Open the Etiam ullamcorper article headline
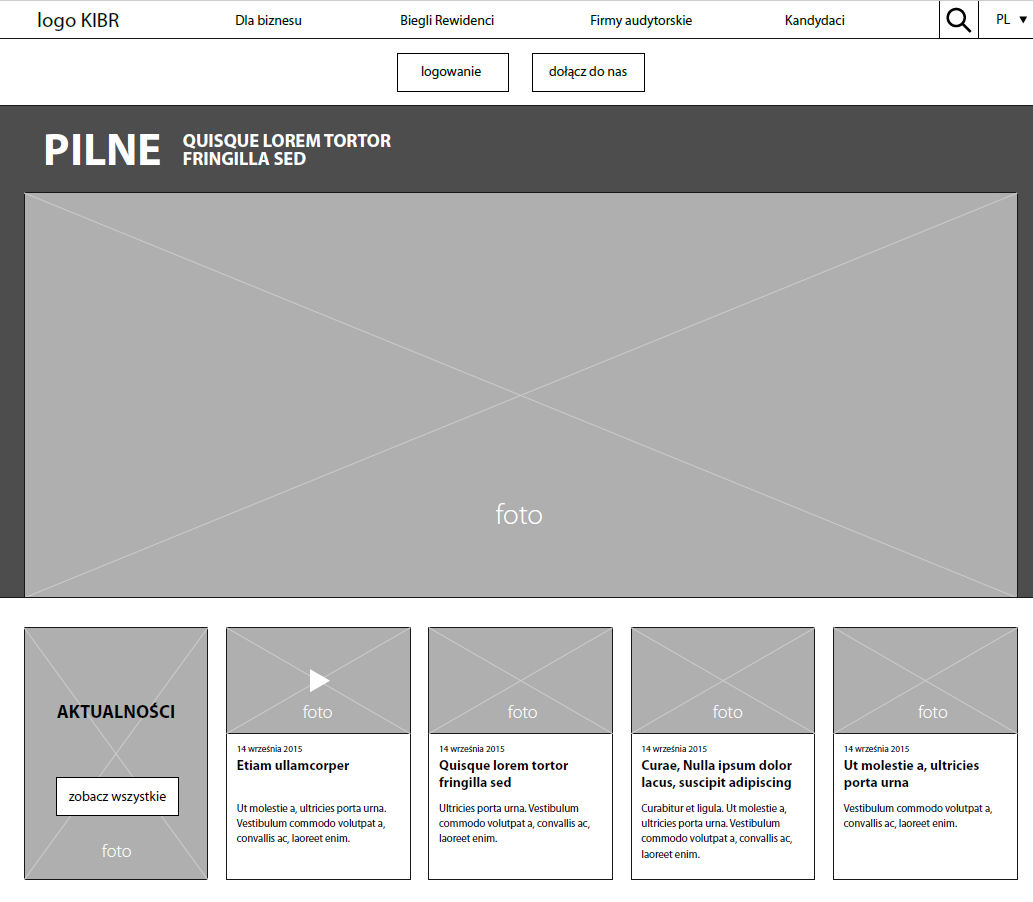Image resolution: width=1033 pixels, height=902 pixels. coord(293,766)
